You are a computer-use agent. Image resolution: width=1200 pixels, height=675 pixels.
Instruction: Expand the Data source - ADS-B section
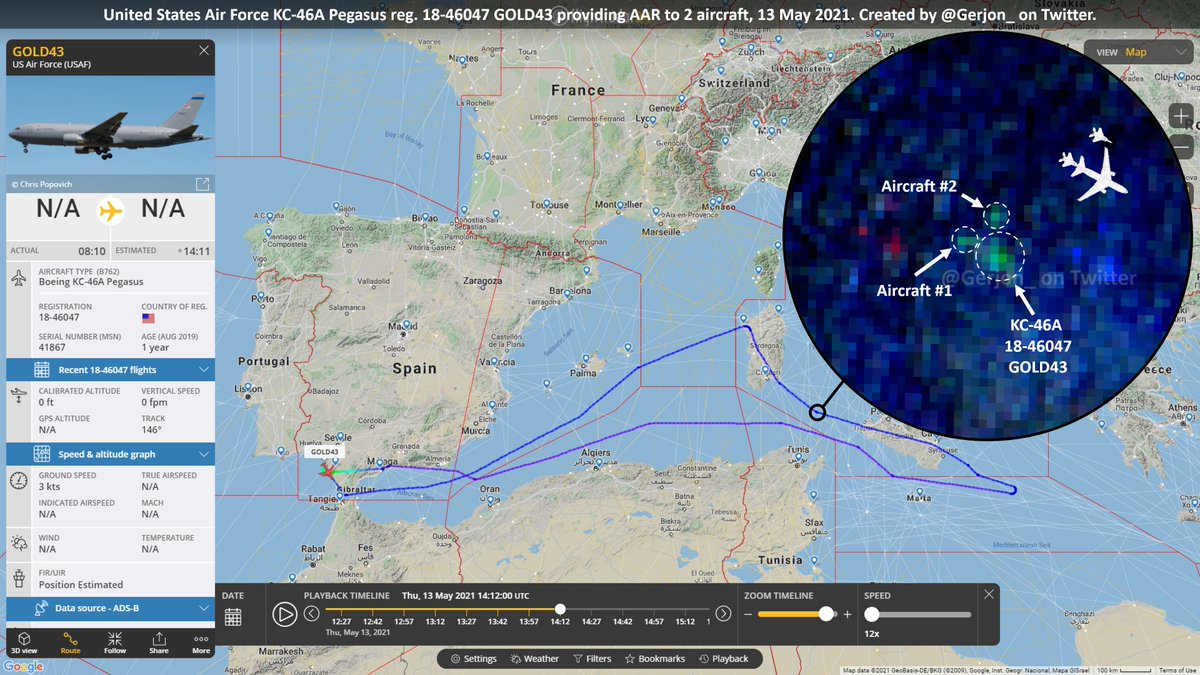click(x=110, y=607)
